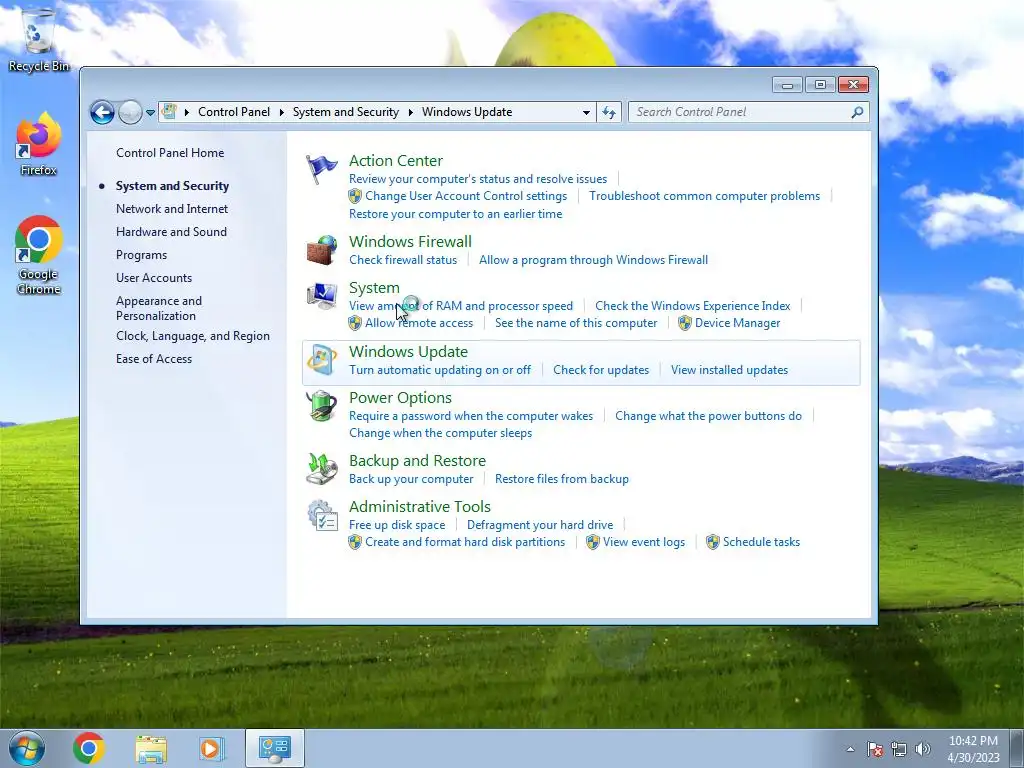This screenshot has width=1024, height=768.
Task: Open the Action Center heading link
Action: tap(396, 161)
